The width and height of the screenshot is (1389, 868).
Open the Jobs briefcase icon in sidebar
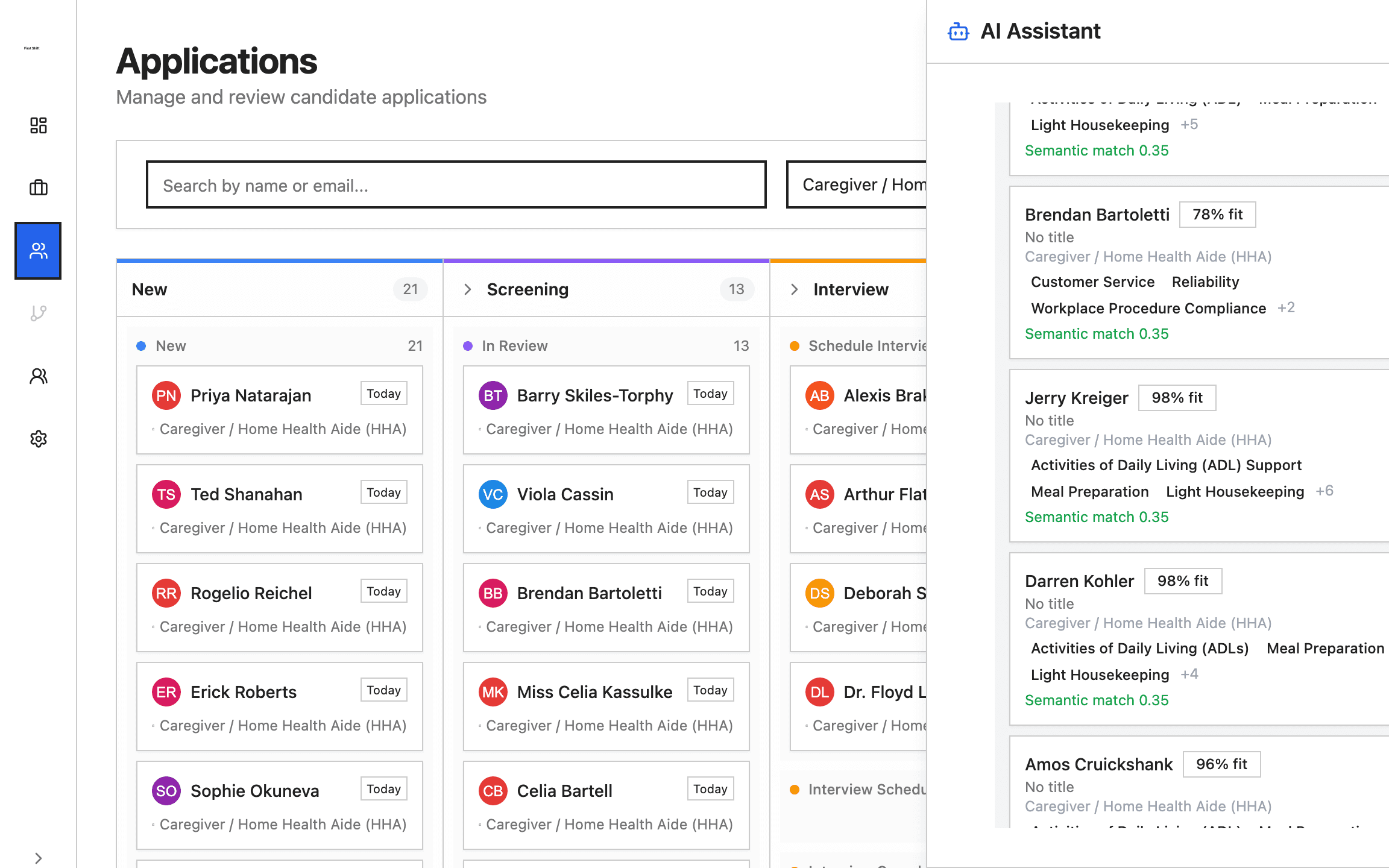click(x=38, y=187)
